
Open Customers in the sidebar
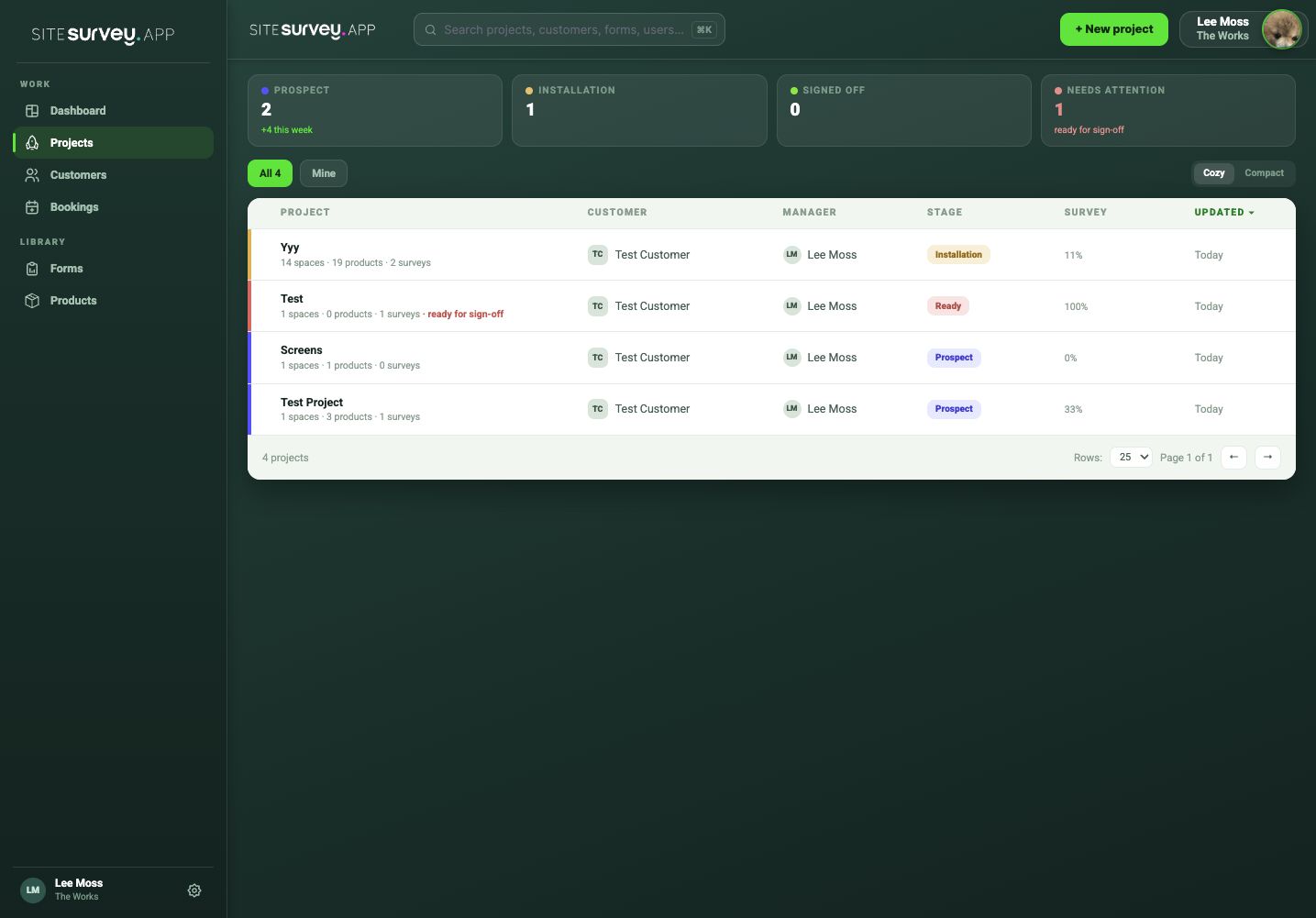[113, 175]
